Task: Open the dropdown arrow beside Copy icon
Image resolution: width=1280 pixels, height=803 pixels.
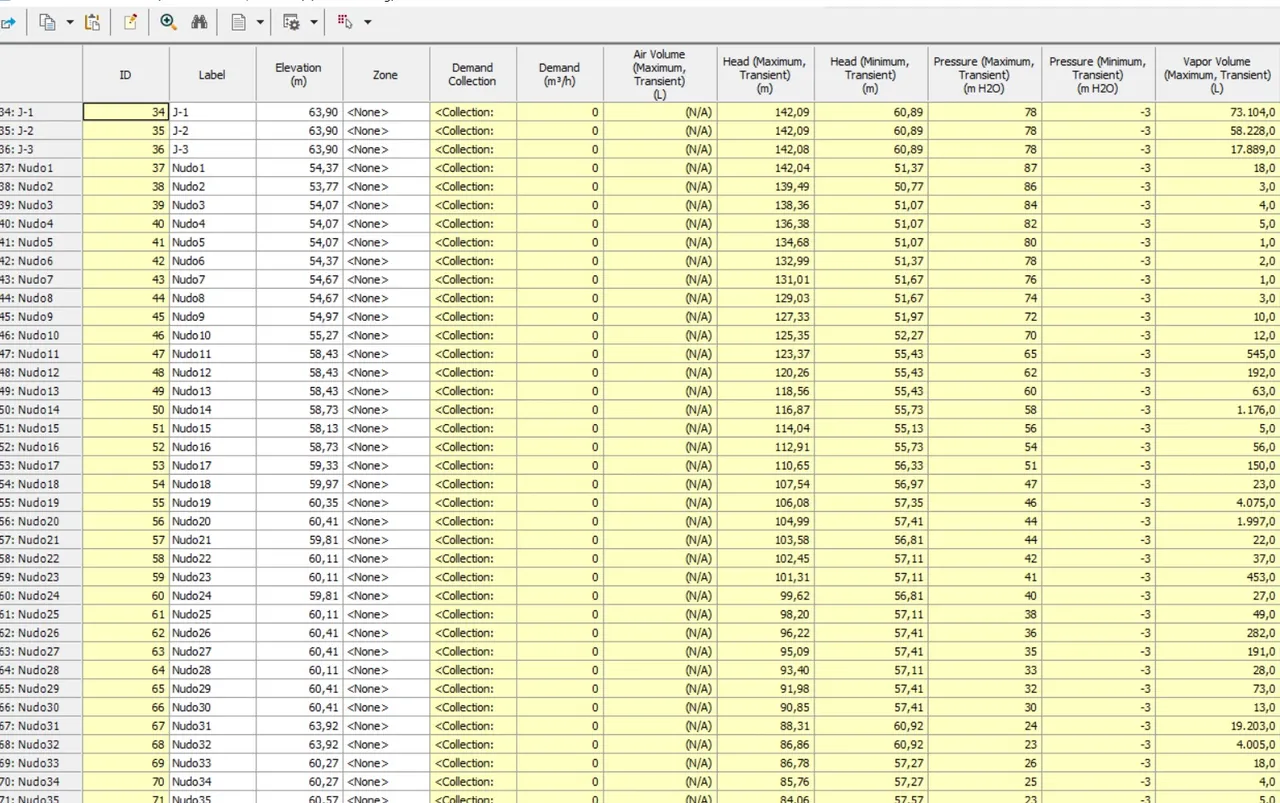Action: (70, 22)
